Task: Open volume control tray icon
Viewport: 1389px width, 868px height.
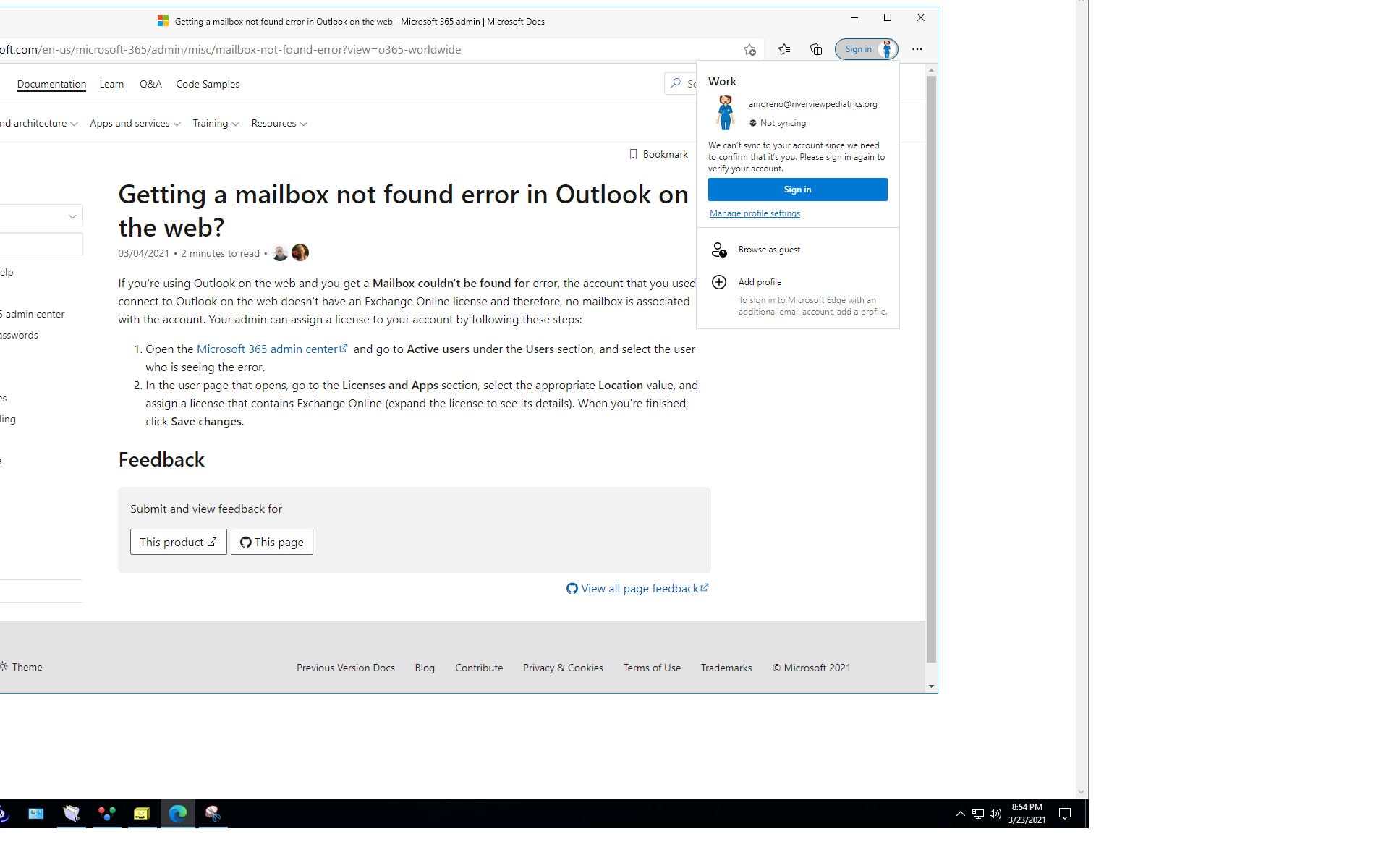Action: [x=995, y=814]
